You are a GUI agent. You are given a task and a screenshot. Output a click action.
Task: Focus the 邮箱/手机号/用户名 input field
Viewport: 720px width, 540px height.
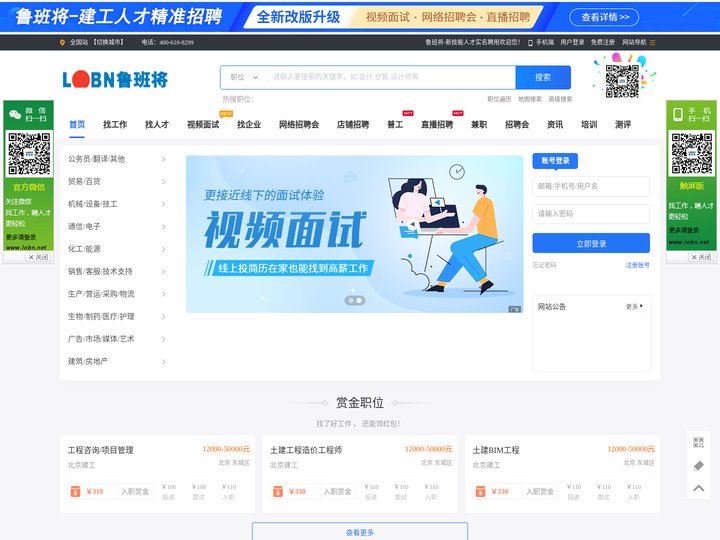(591, 186)
